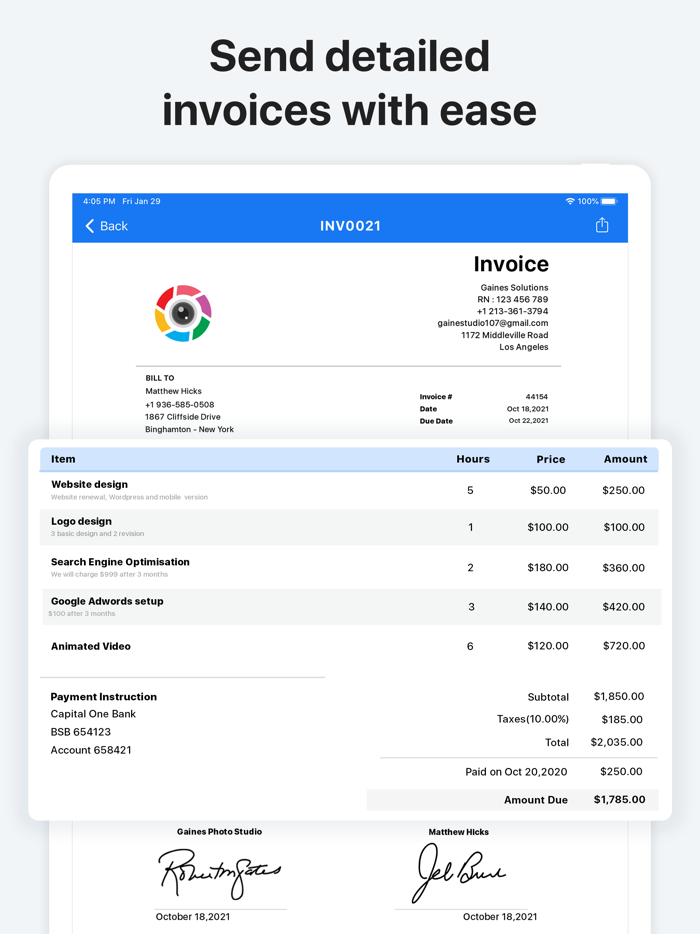Tap the Subtotal $1,850.00 value
This screenshot has width=700, height=934.
click(x=618, y=696)
